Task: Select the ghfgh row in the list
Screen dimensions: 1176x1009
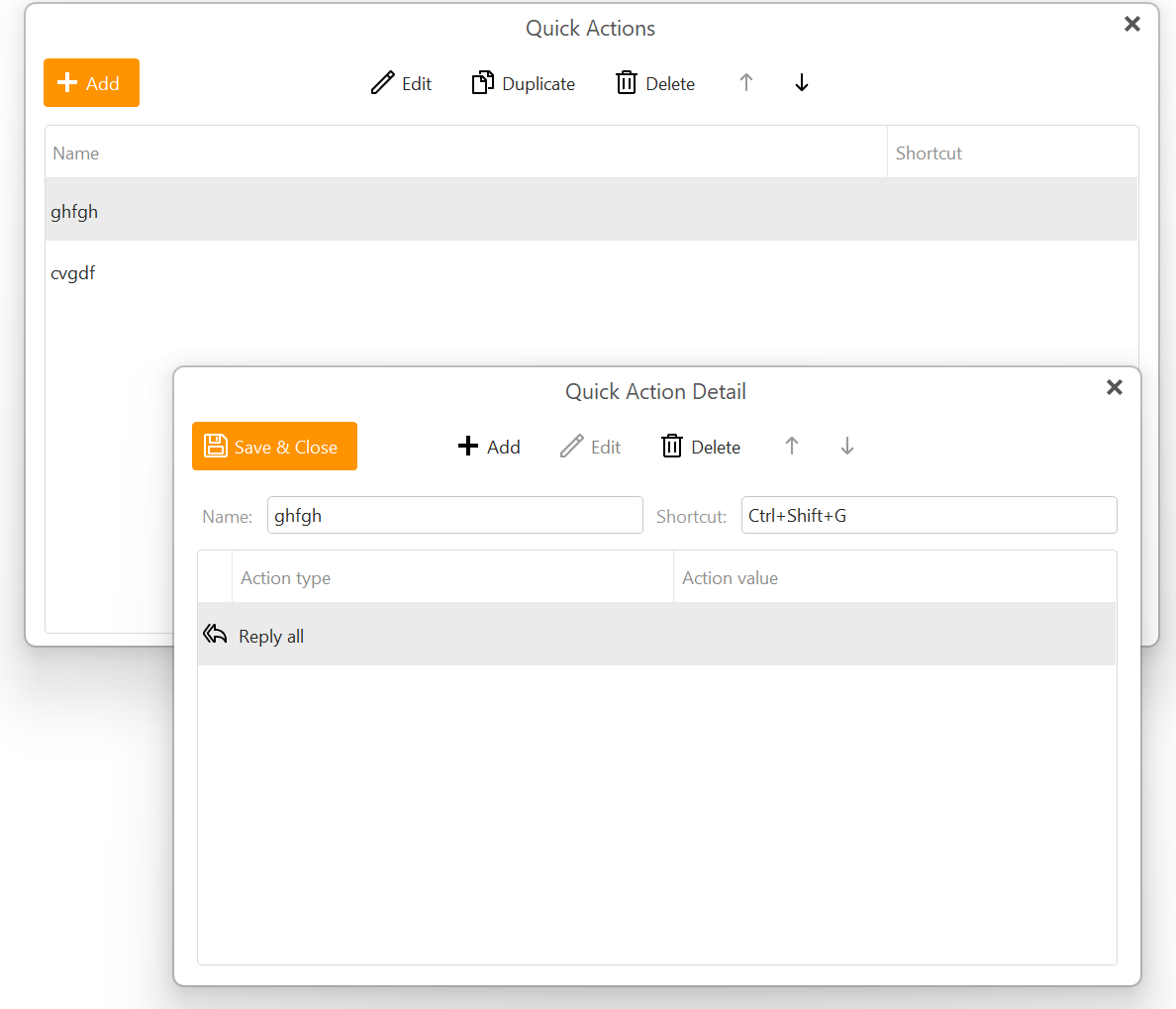Action: point(465,211)
